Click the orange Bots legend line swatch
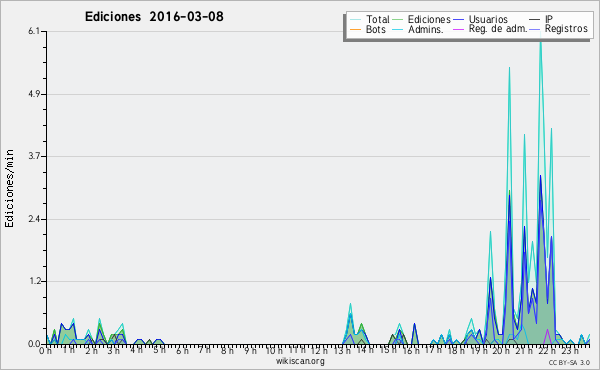Viewport: 600px width, 370px height. coord(355,29)
